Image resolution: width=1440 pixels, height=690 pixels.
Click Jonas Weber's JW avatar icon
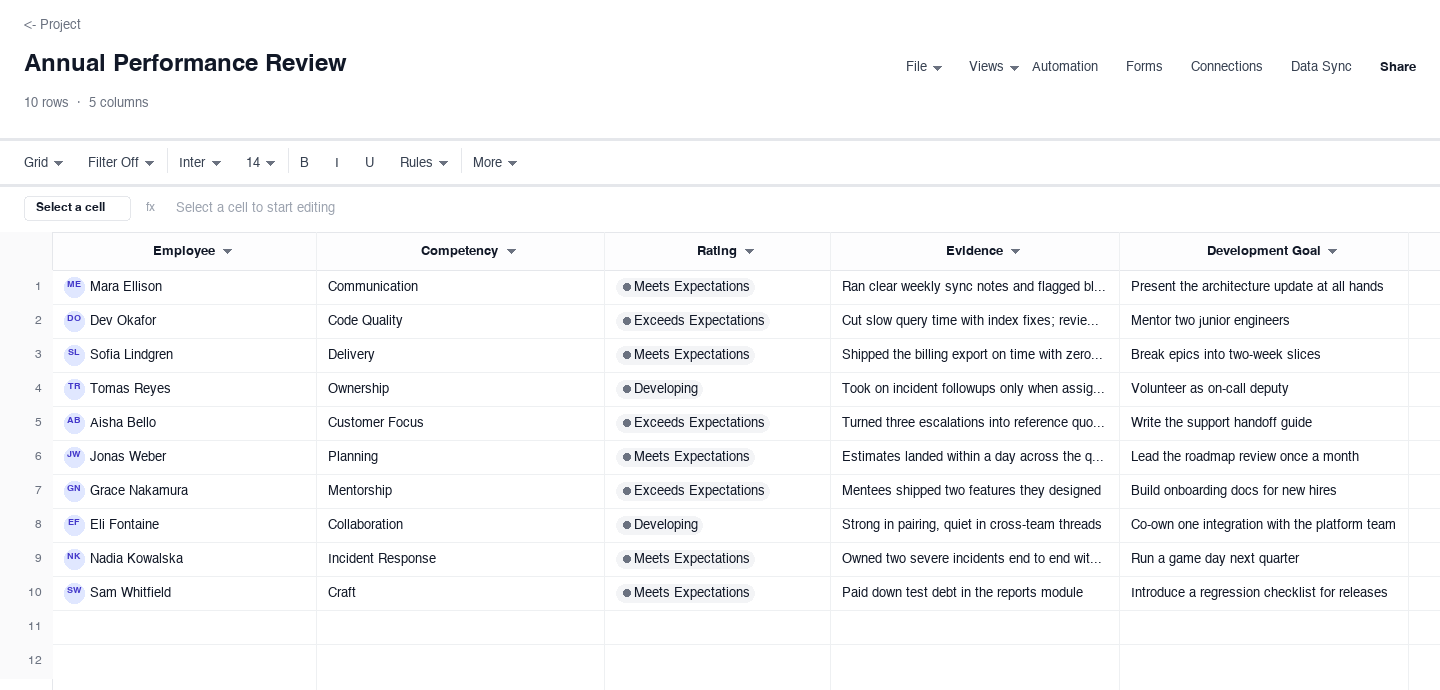coord(74,457)
